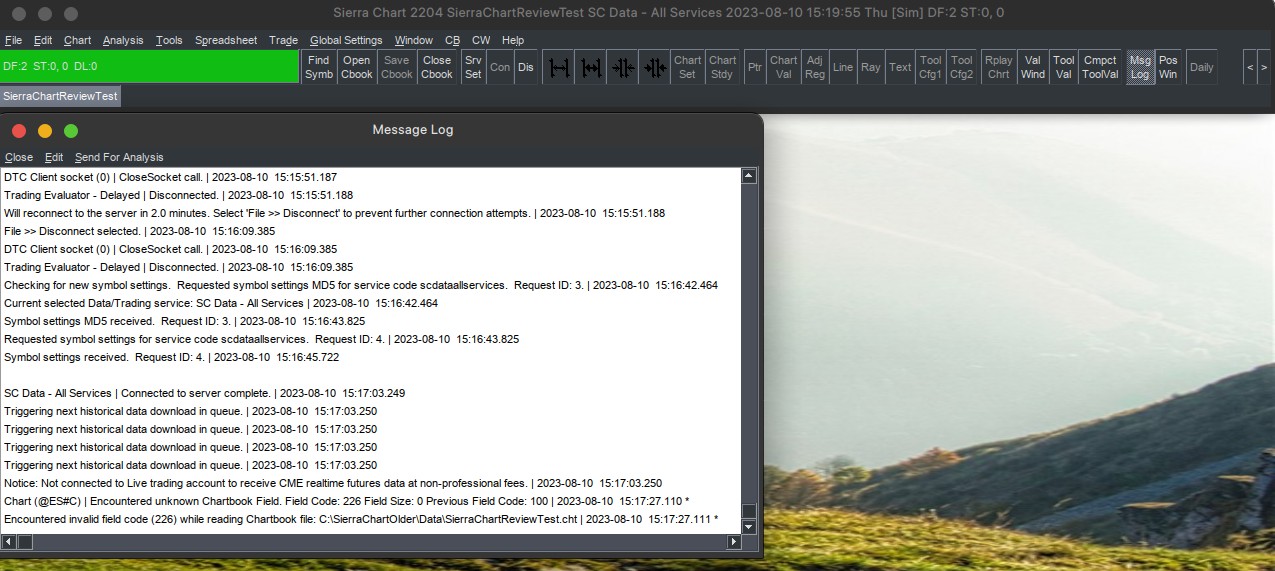This screenshot has width=1275, height=571.
Task: Click the toolbar left arrow button
Action: [1249, 67]
